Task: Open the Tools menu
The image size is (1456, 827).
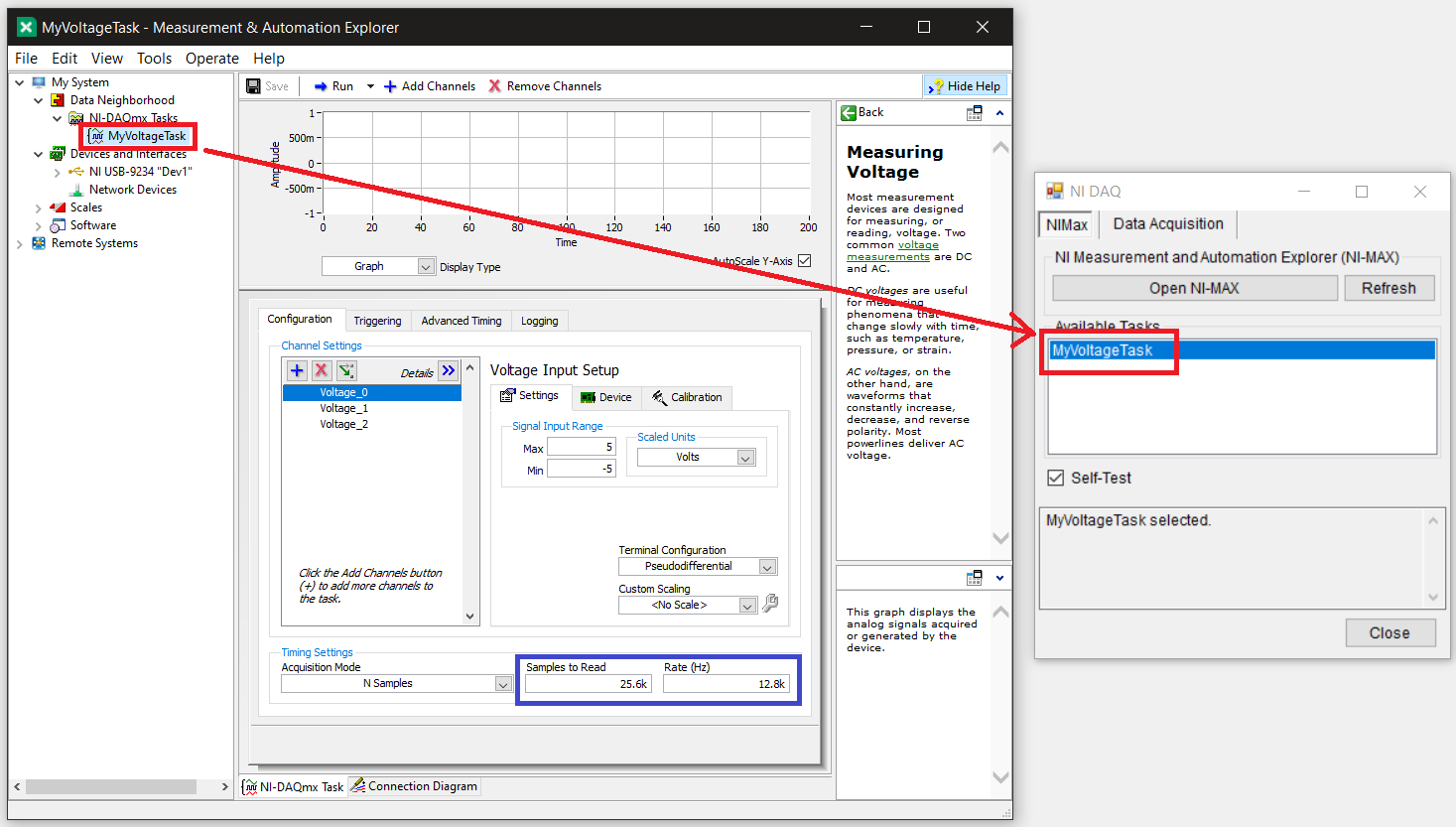Action: 154,59
